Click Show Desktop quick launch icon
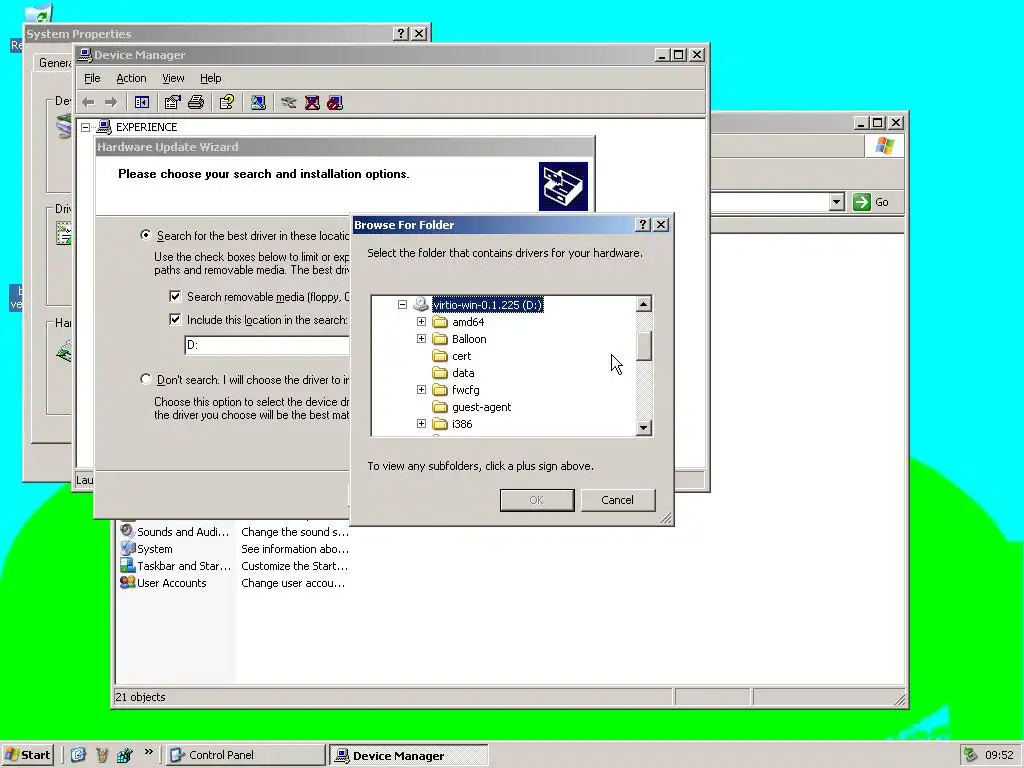 [x=78, y=755]
